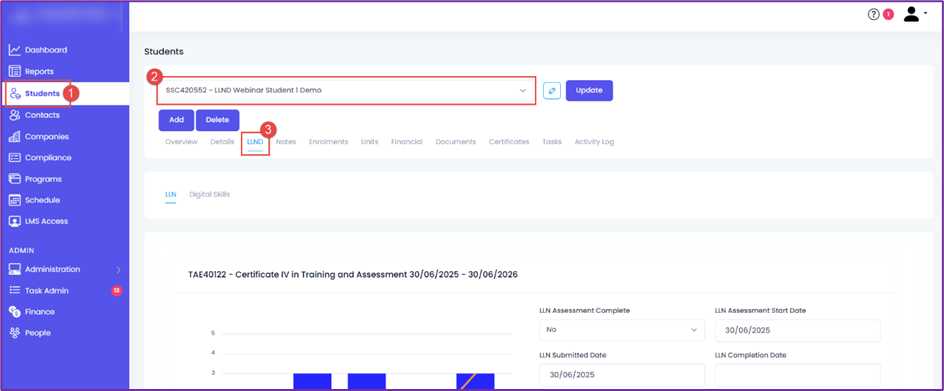Select the LLND tab
Image resolution: width=944 pixels, height=391 pixels.
255,142
